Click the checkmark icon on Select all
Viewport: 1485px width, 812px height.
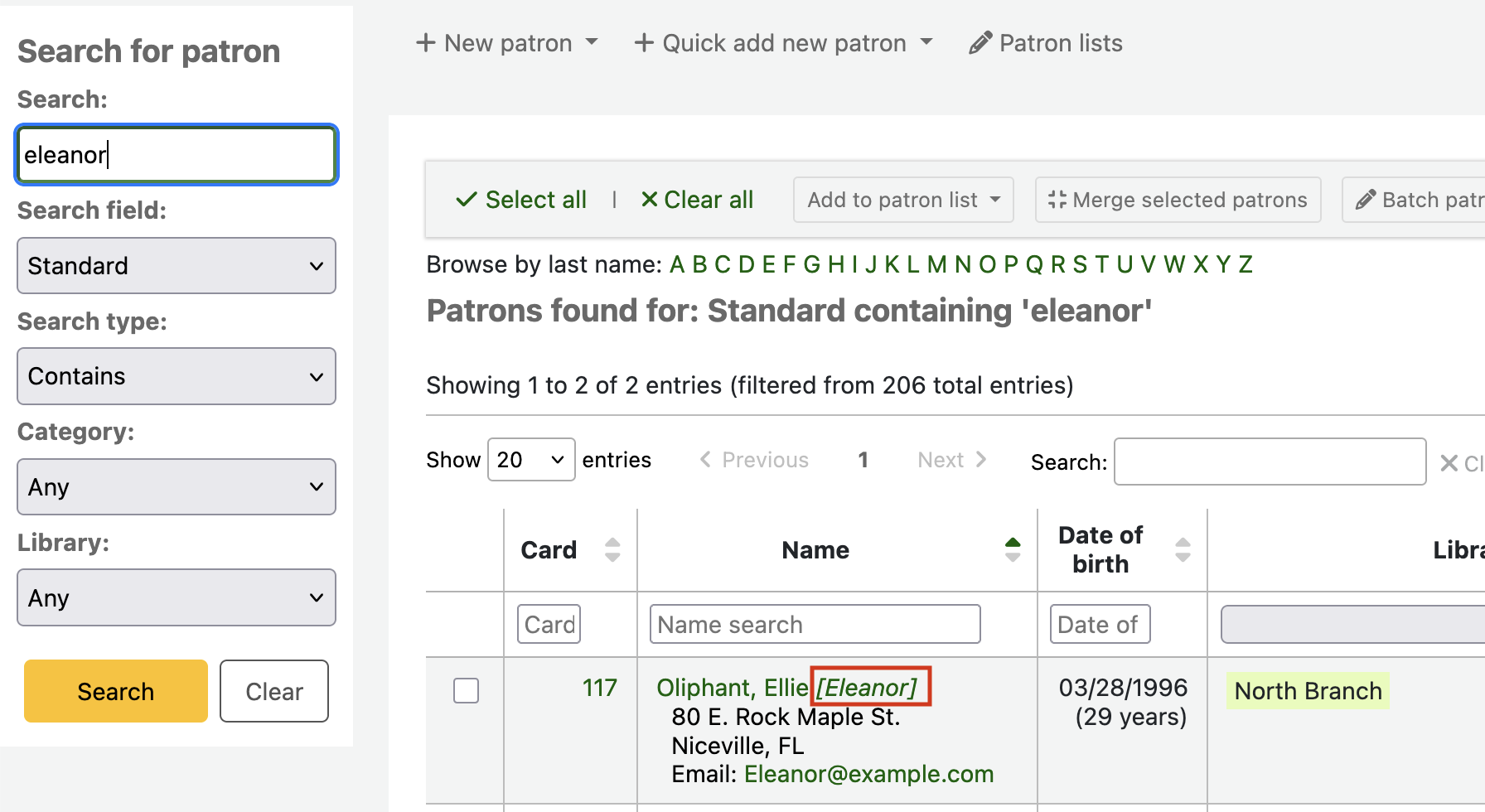[x=467, y=200]
